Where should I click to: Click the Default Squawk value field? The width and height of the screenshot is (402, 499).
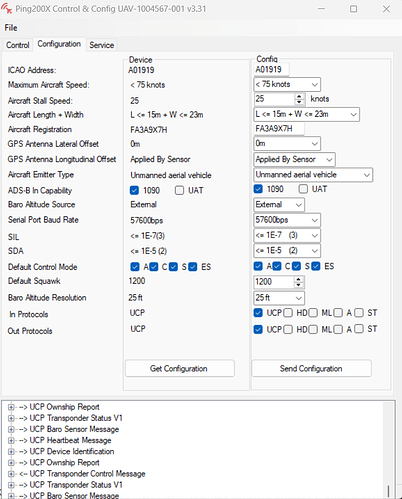[274, 282]
